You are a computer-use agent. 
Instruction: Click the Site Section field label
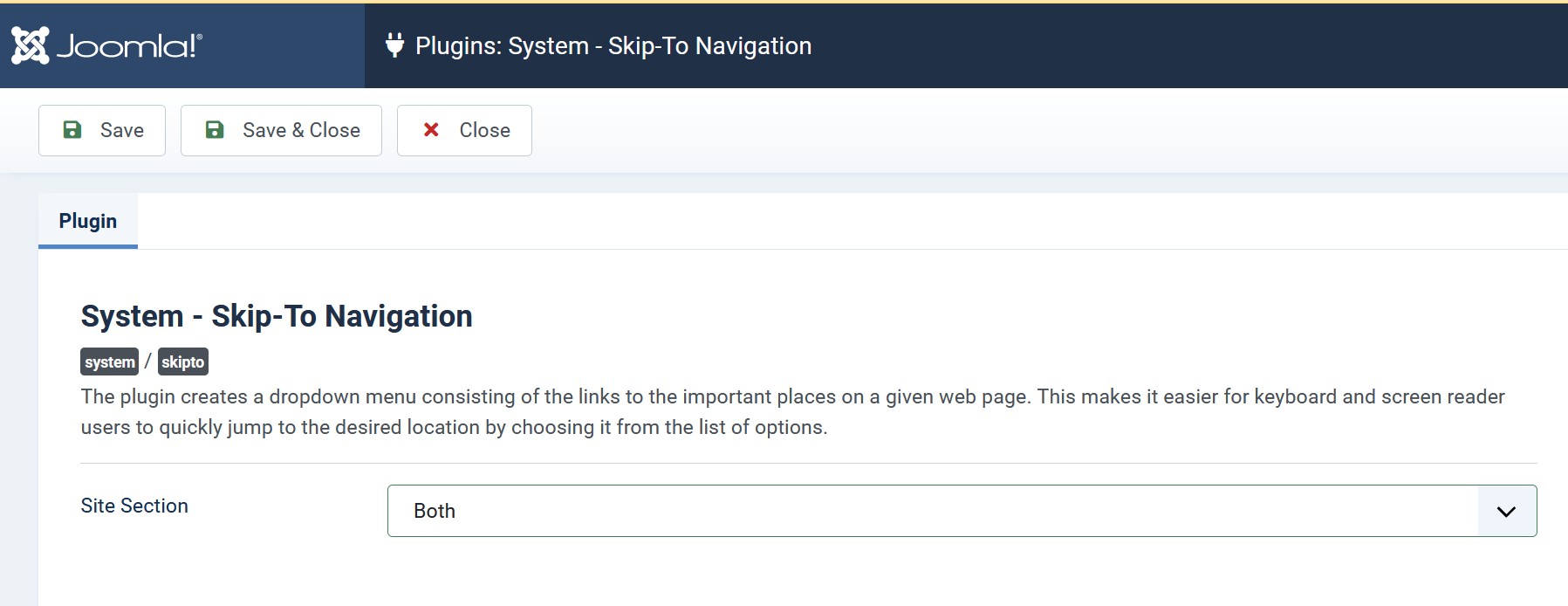134,506
